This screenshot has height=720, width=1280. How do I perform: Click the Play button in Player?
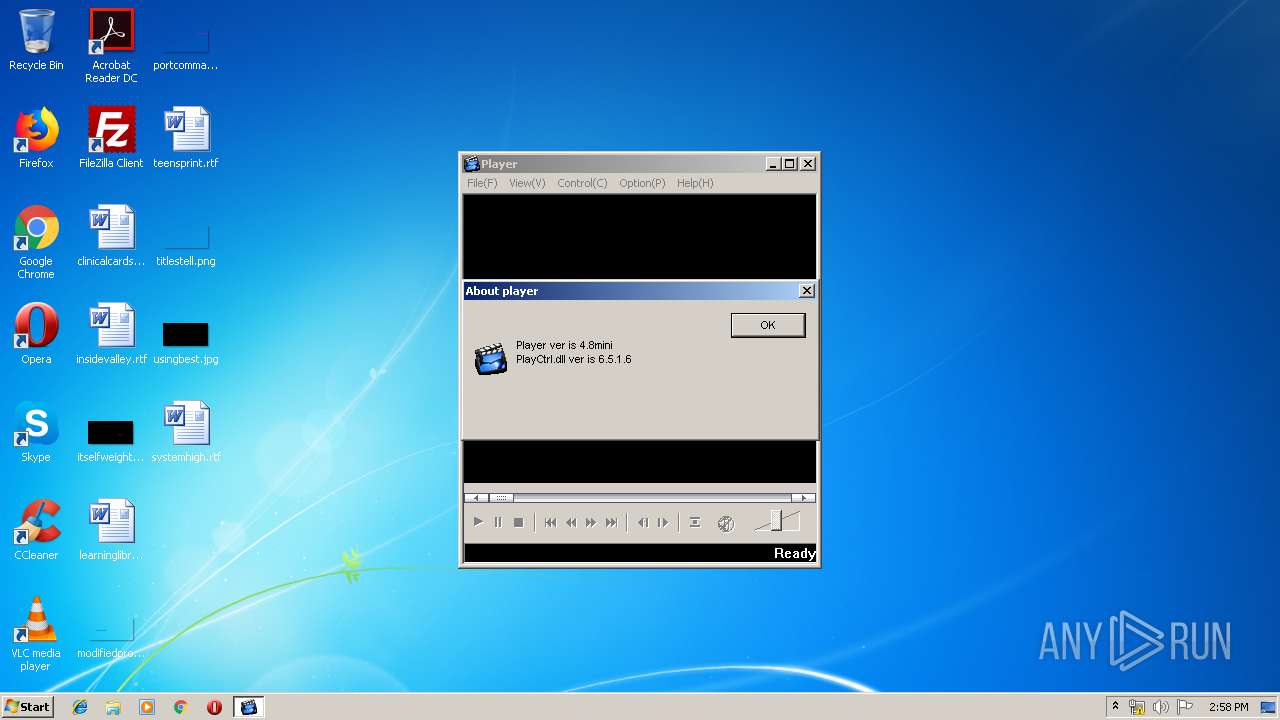(x=478, y=522)
